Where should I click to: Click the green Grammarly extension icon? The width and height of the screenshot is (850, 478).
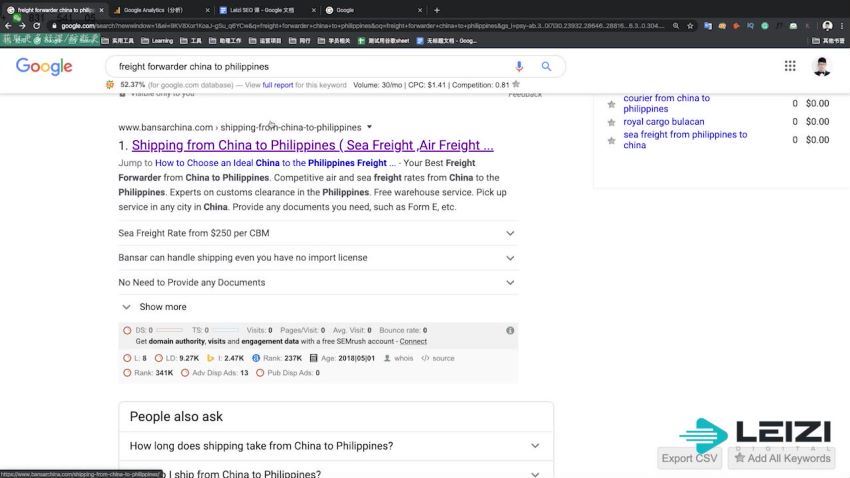click(764, 25)
